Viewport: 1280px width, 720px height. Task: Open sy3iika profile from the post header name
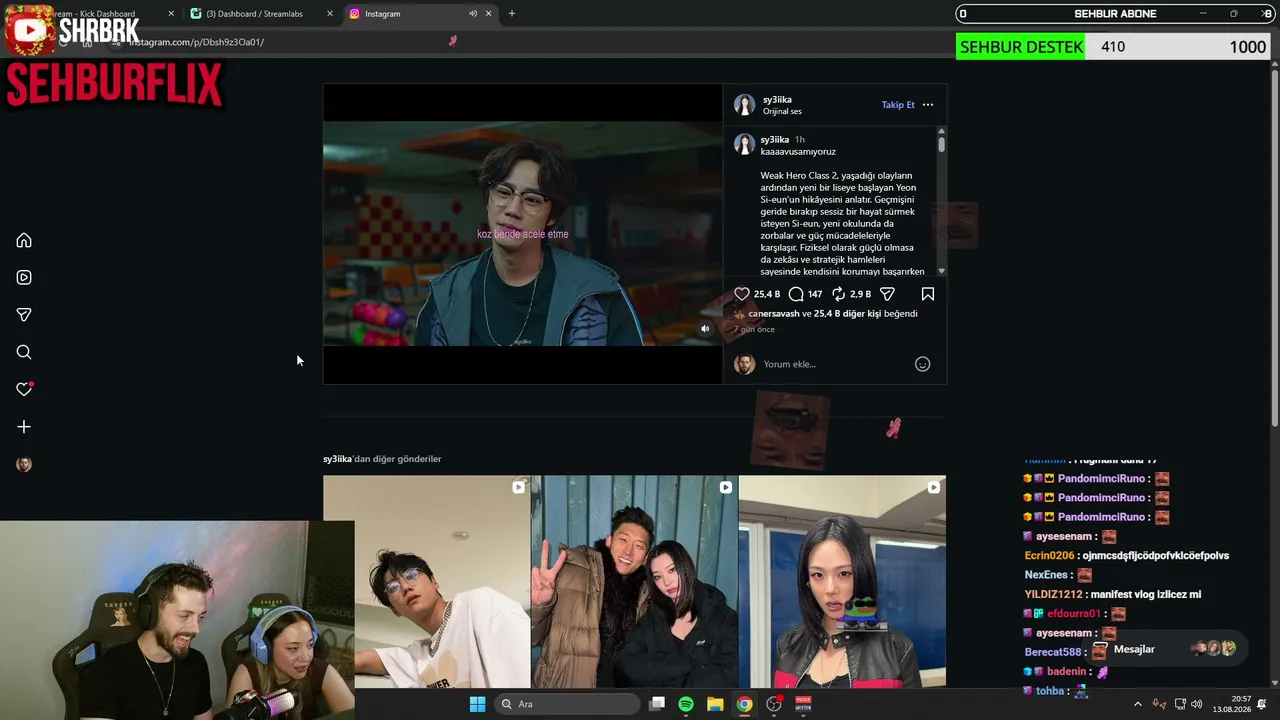point(777,100)
